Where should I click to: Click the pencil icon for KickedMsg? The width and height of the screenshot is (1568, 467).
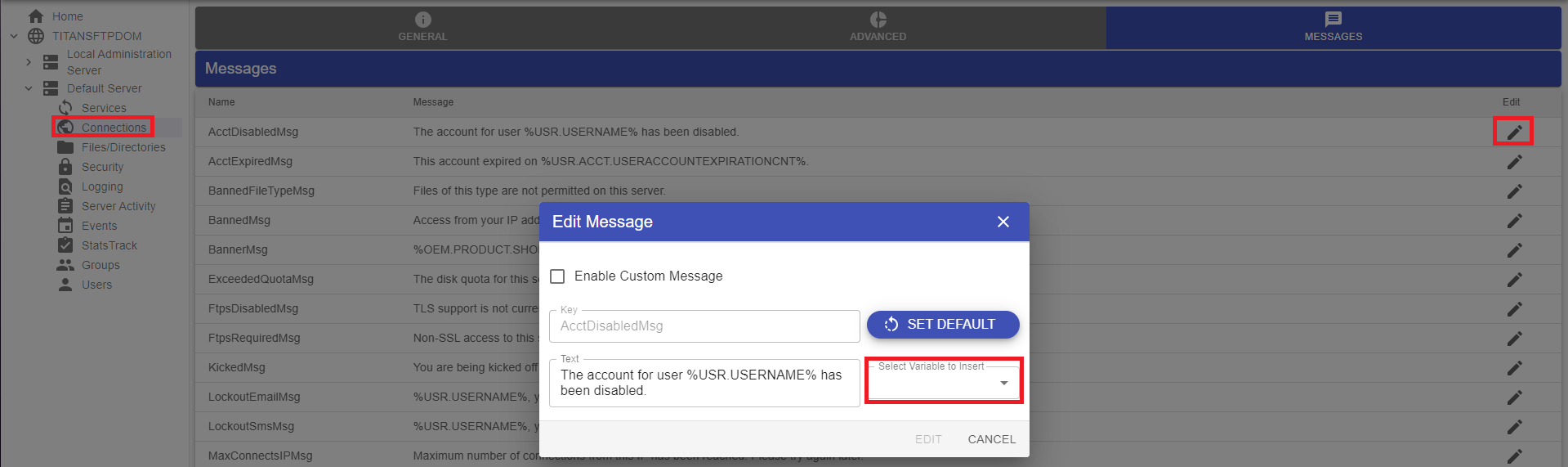[1514, 368]
